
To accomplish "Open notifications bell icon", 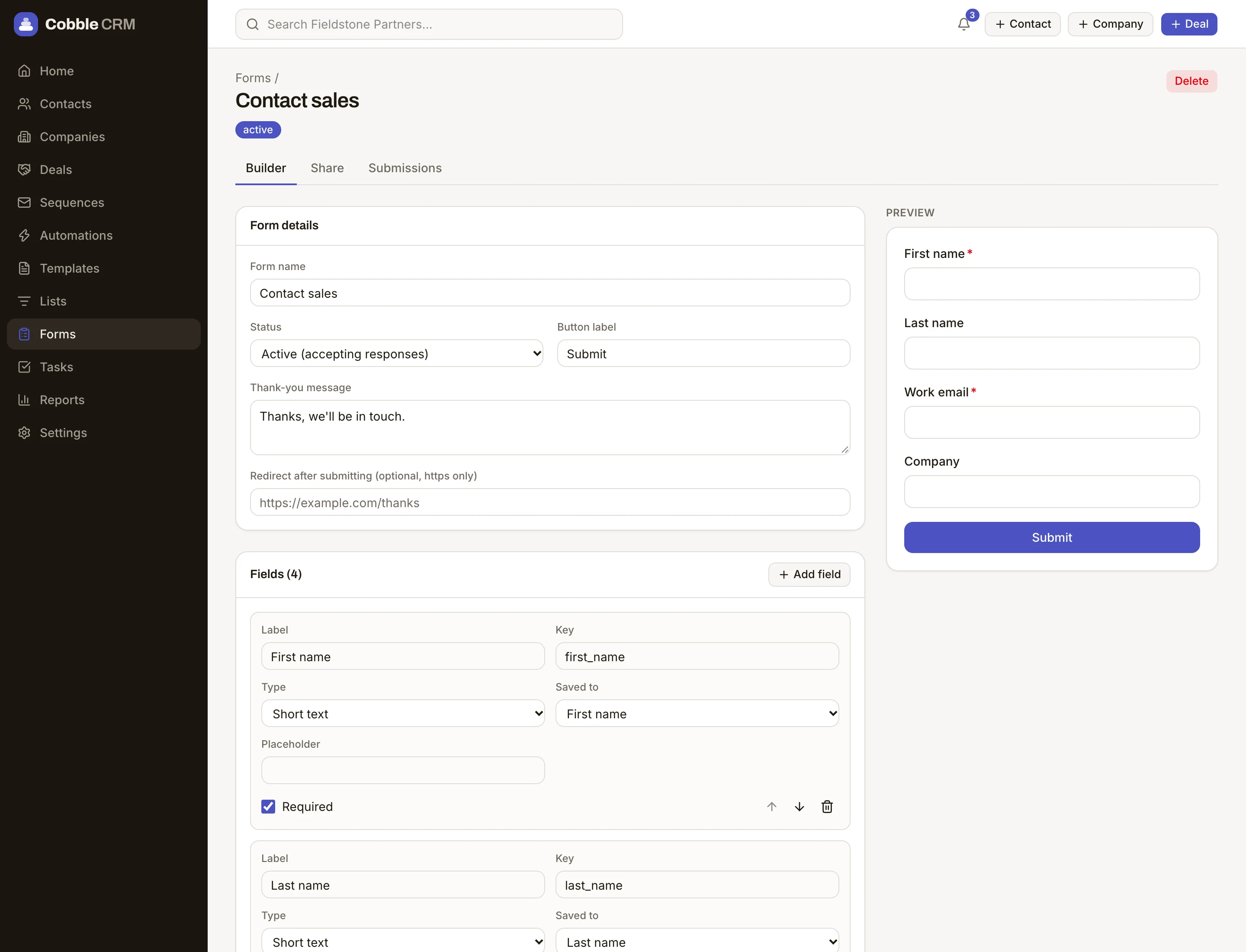I will point(963,24).
